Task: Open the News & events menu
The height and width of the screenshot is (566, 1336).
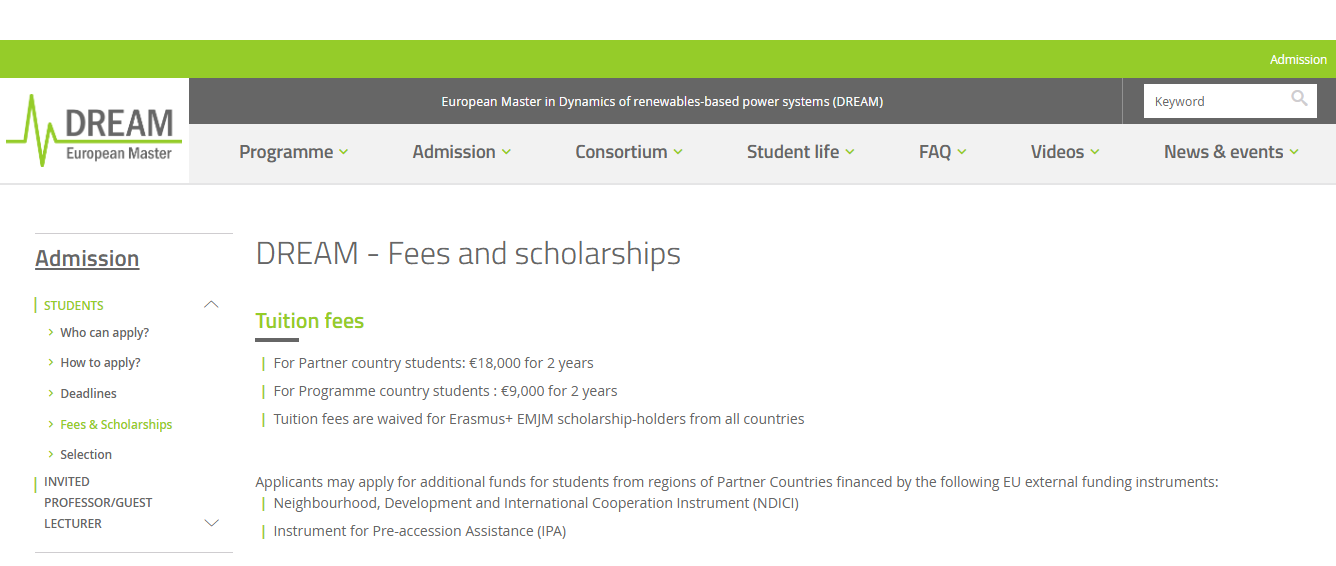Action: pyautogui.click(x=1231, y=152)
